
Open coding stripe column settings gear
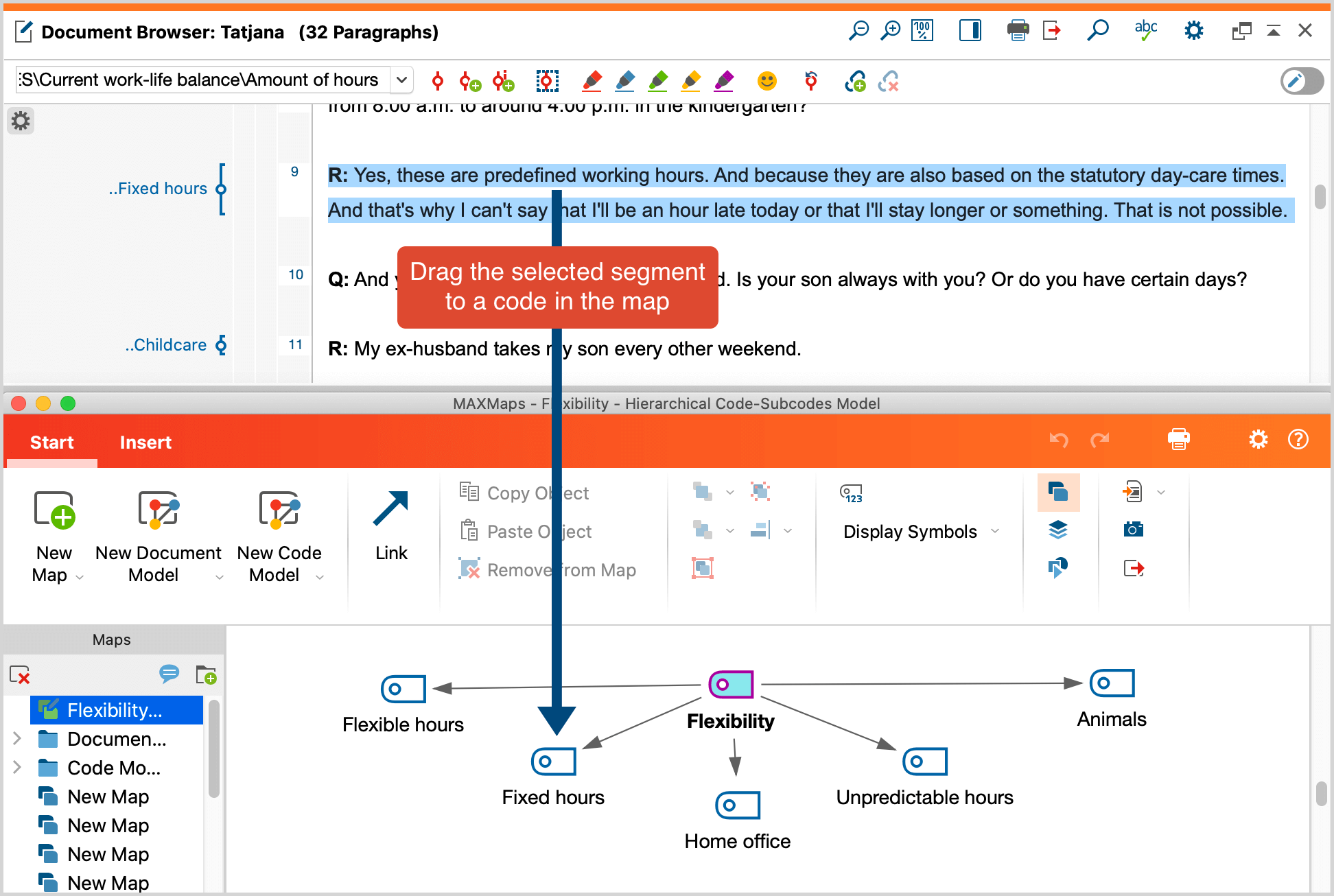coord(21,121)
